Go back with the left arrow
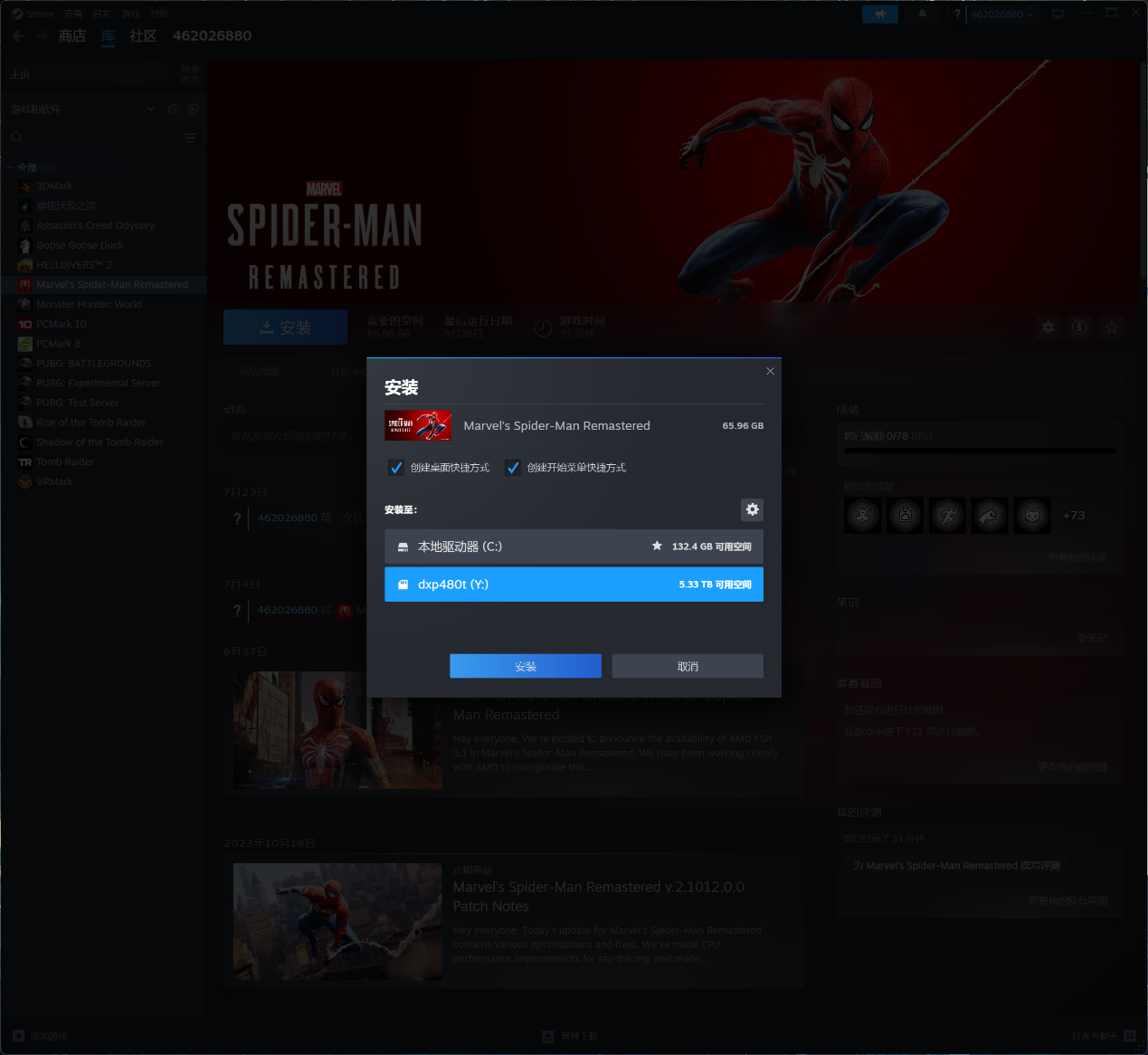 [x=19, y=36]
